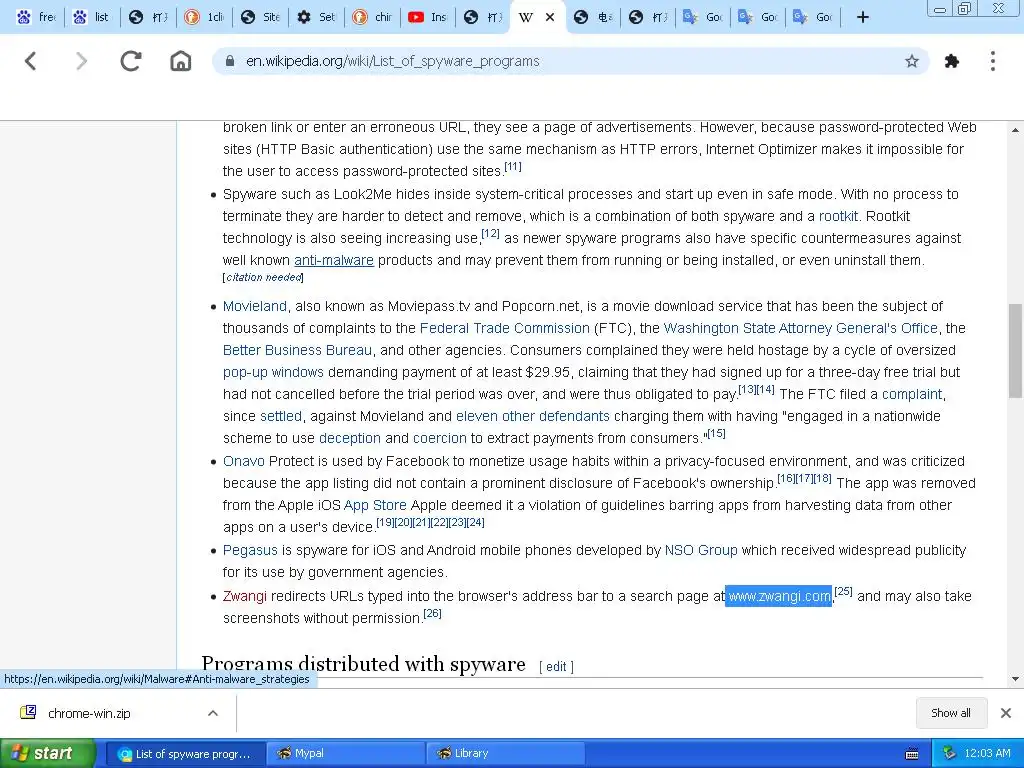The width and height of the screenshot is (1024, 768).
Task: Close the active Wikipedia tab
Action: (550, 17)
